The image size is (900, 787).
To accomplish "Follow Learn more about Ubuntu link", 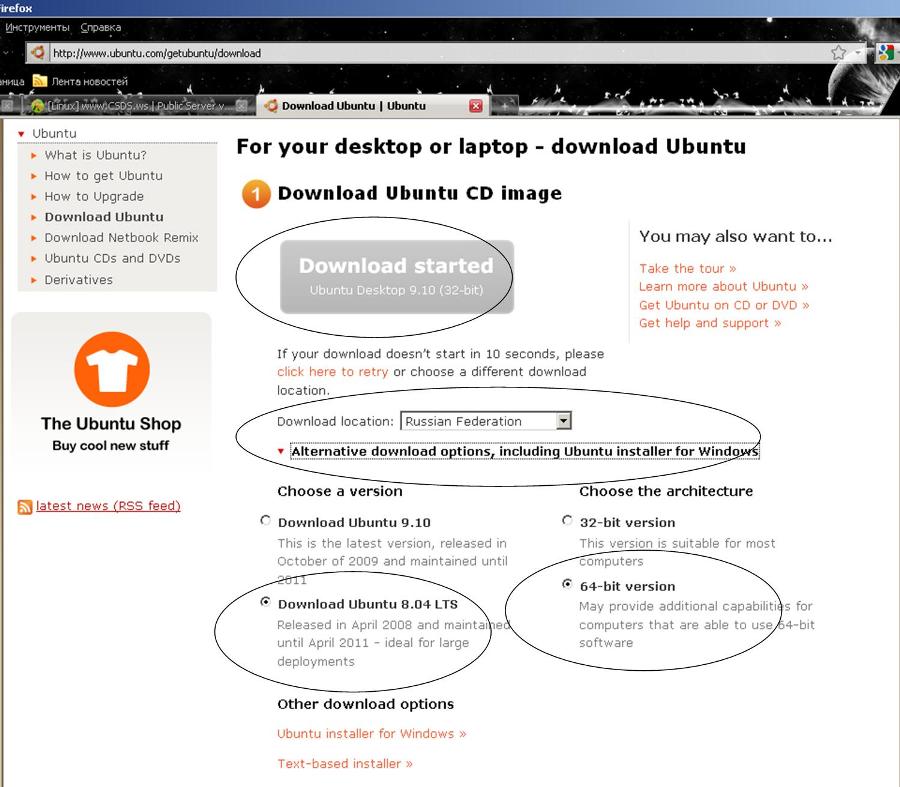I will tap(723, 286).
